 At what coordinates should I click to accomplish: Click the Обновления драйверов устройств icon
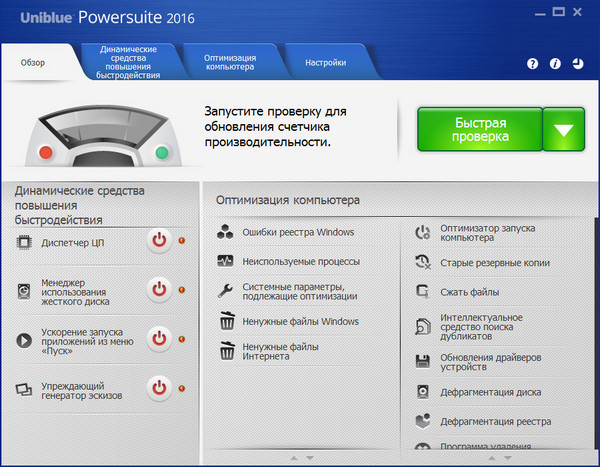[x=423, y=359]
